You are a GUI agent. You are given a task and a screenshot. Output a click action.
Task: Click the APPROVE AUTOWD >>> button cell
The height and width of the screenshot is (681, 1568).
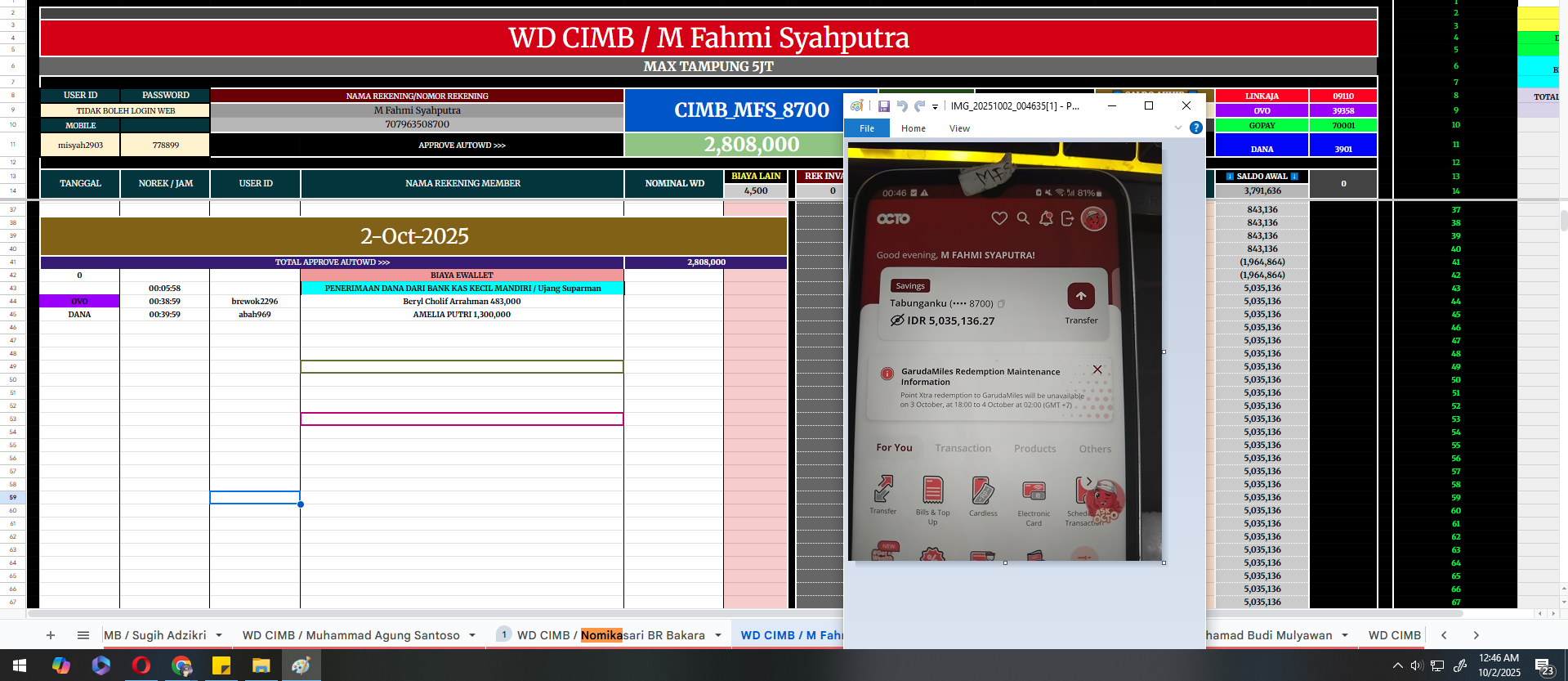coord(462,145)
